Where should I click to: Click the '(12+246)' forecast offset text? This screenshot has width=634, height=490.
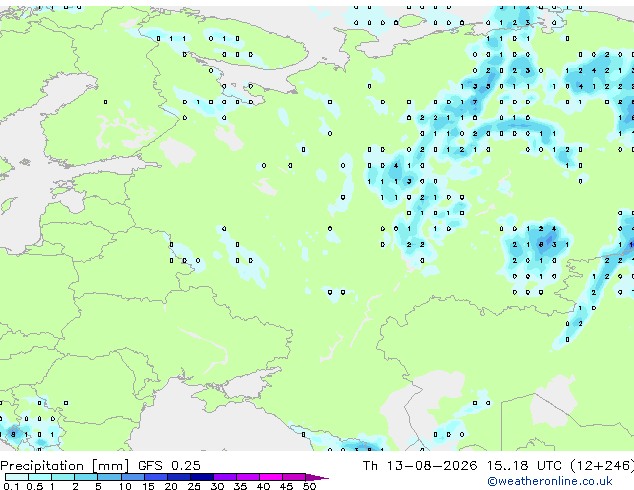(x=602, y=466)
